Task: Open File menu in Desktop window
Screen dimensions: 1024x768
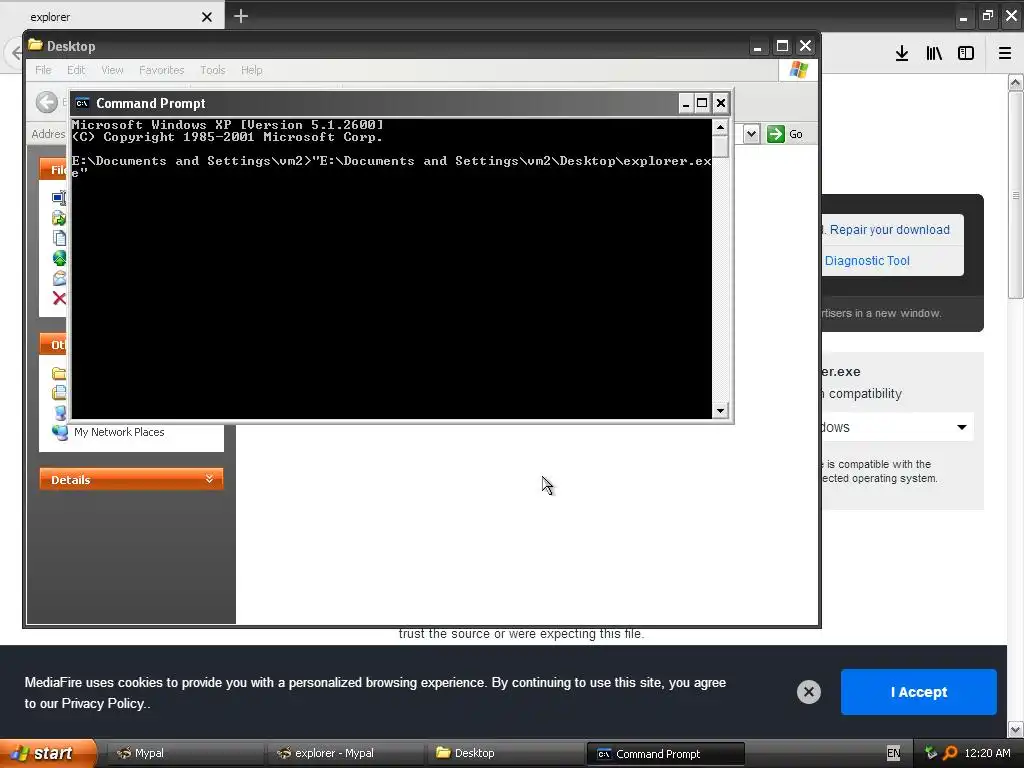Action: 43,70
